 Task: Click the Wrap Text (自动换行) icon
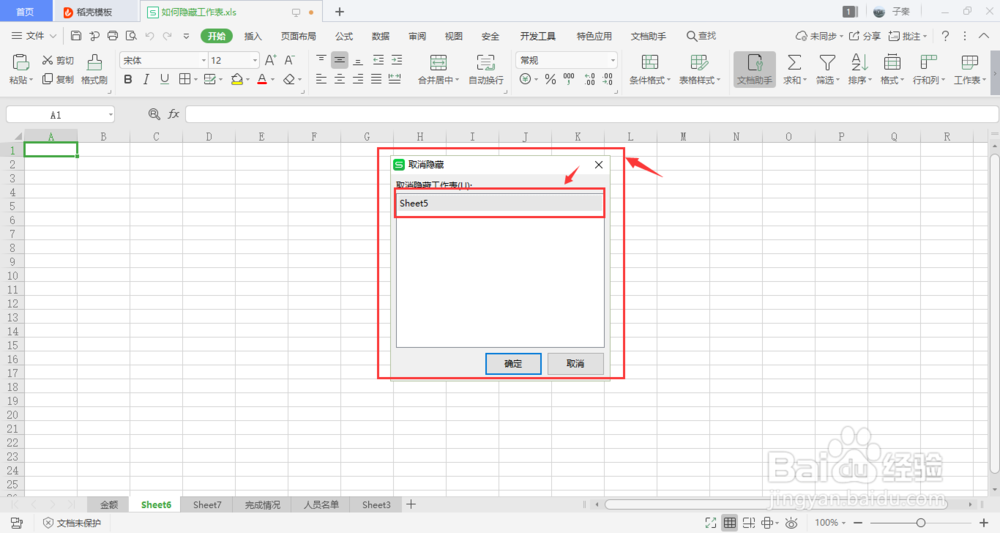tap(485, 62)
